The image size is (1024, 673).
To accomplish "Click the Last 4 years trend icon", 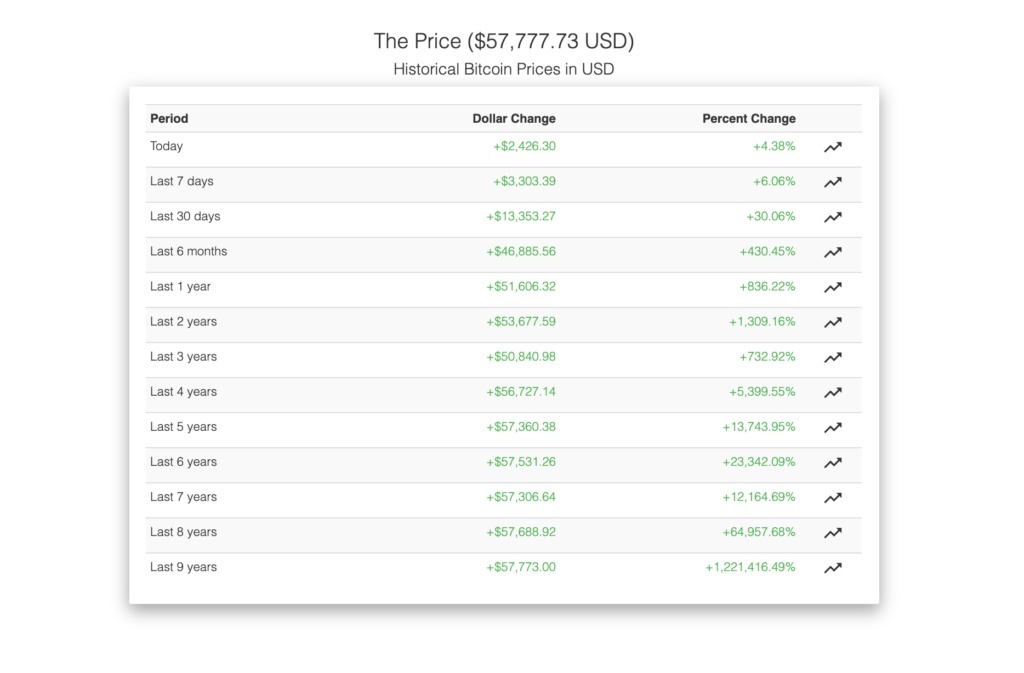I will (x=832, y=392).
